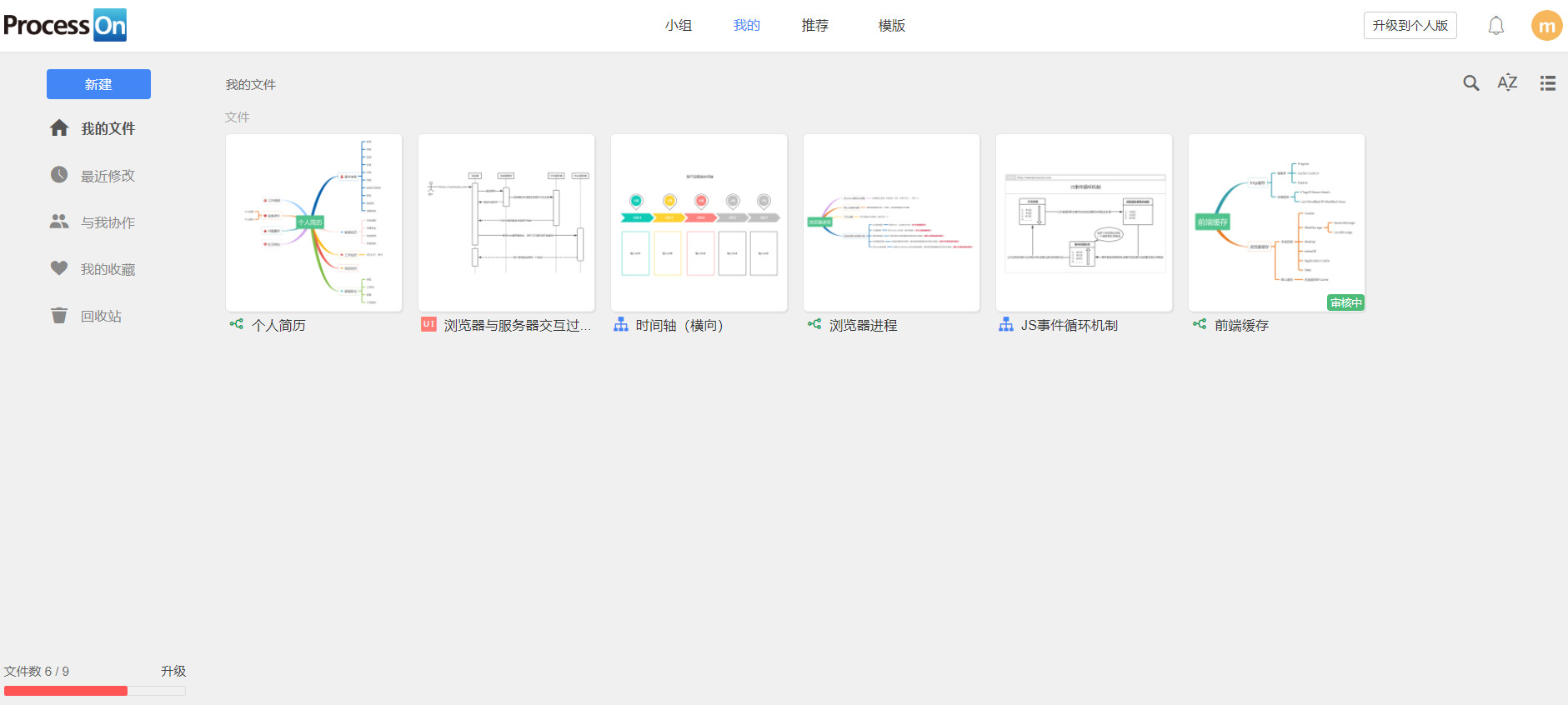The width and height of the screenshot is (1568, 705).
Task: Click the heart icon beside 我的收藏
Action: pyautogui.click(x=59, y=268)
